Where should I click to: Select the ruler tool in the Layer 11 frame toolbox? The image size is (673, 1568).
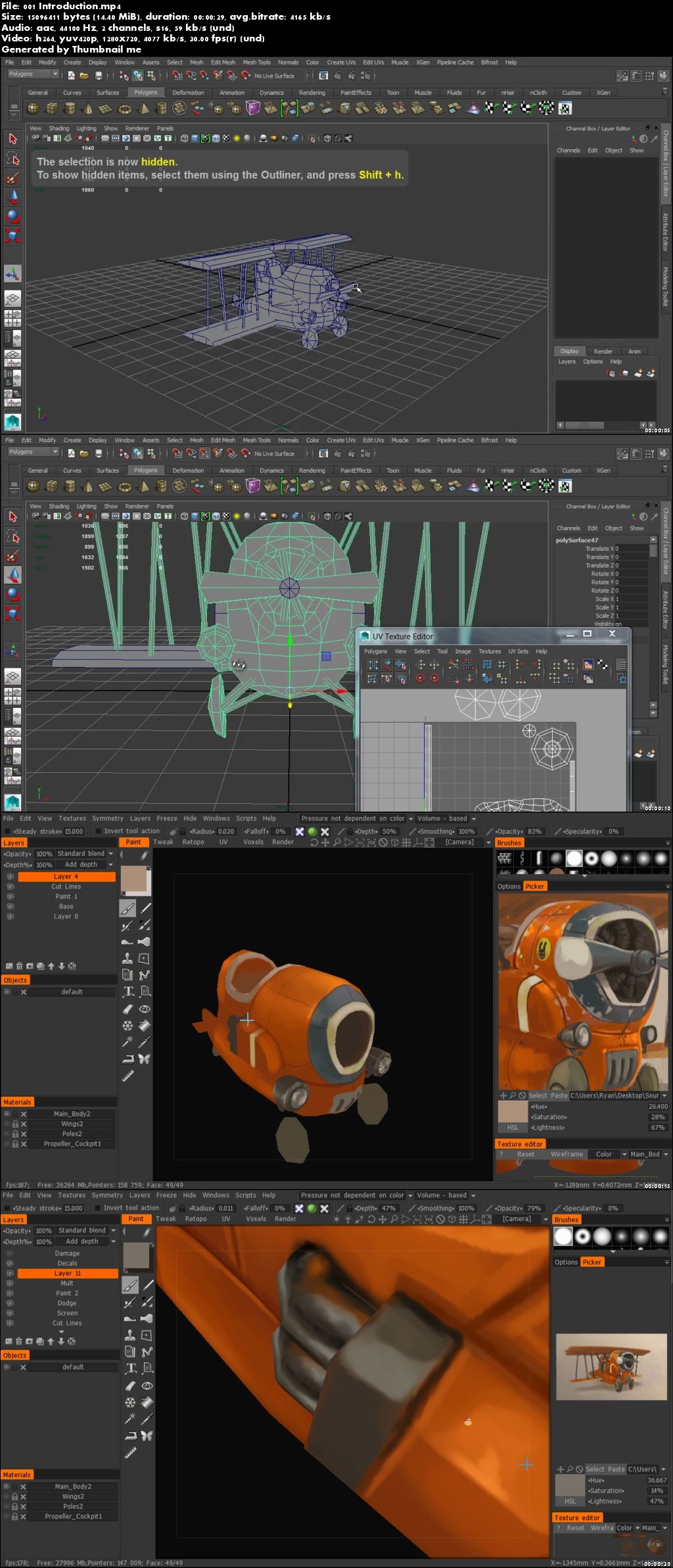[131, 1452]
